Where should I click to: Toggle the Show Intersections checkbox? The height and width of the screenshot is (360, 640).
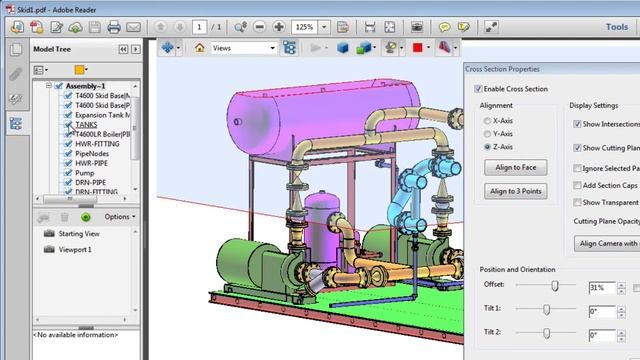click(577, 124)
